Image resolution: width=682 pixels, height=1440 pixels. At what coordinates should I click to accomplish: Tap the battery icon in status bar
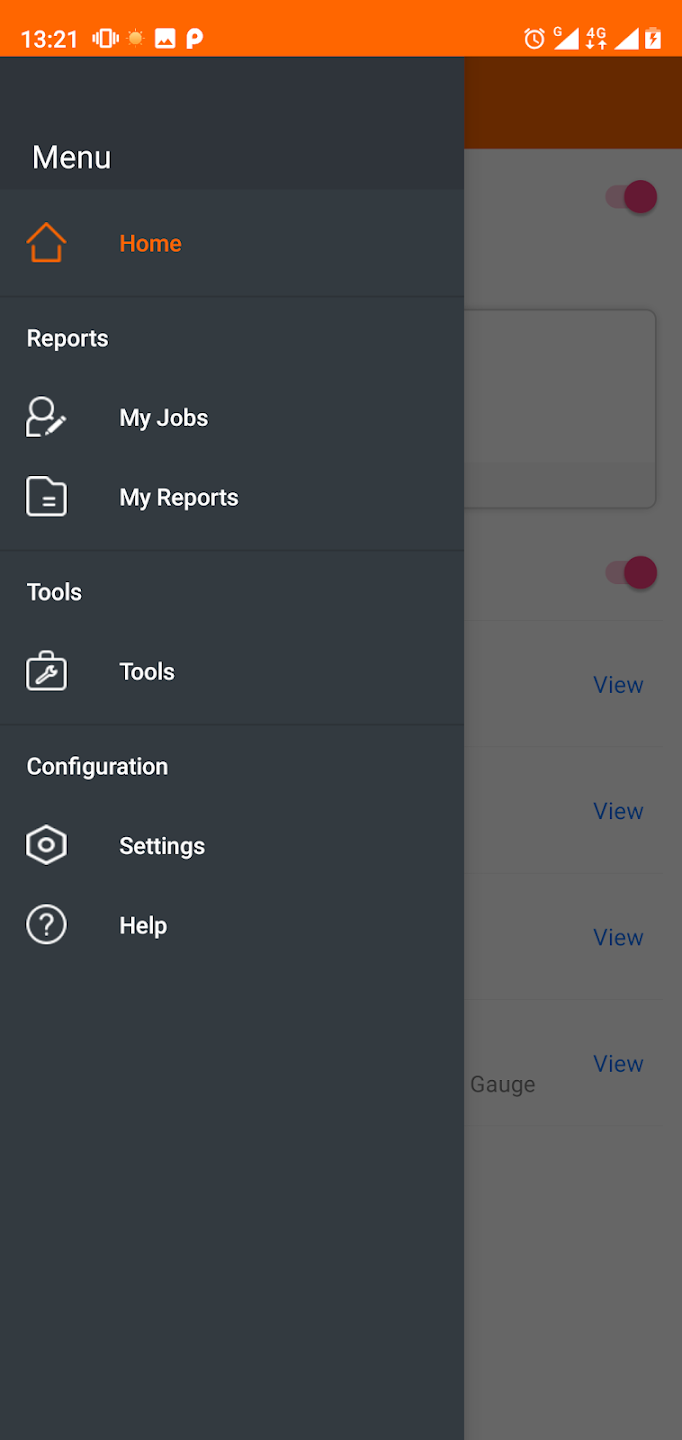[653, 39]
